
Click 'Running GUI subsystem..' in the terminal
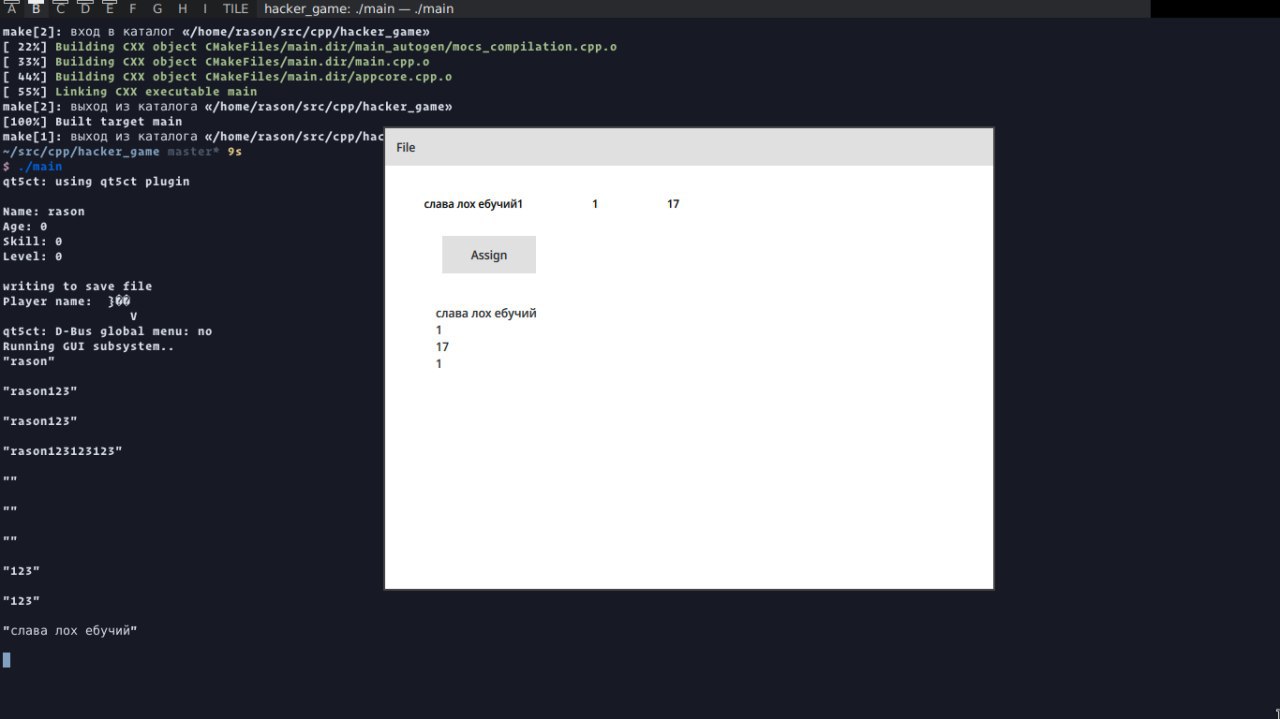[88, 347]
